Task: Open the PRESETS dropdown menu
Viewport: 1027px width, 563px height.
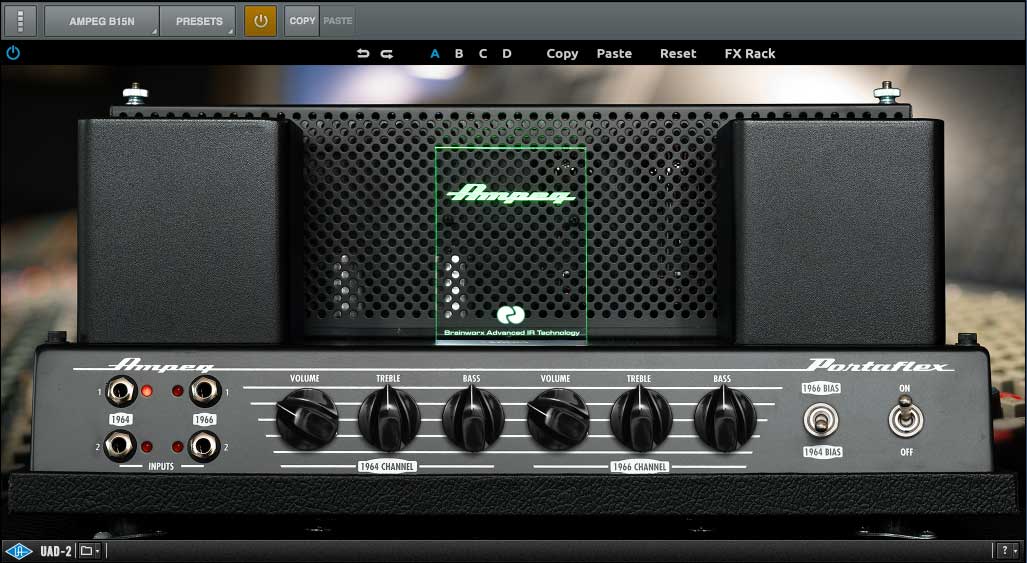Action: [x=198, y=21]
